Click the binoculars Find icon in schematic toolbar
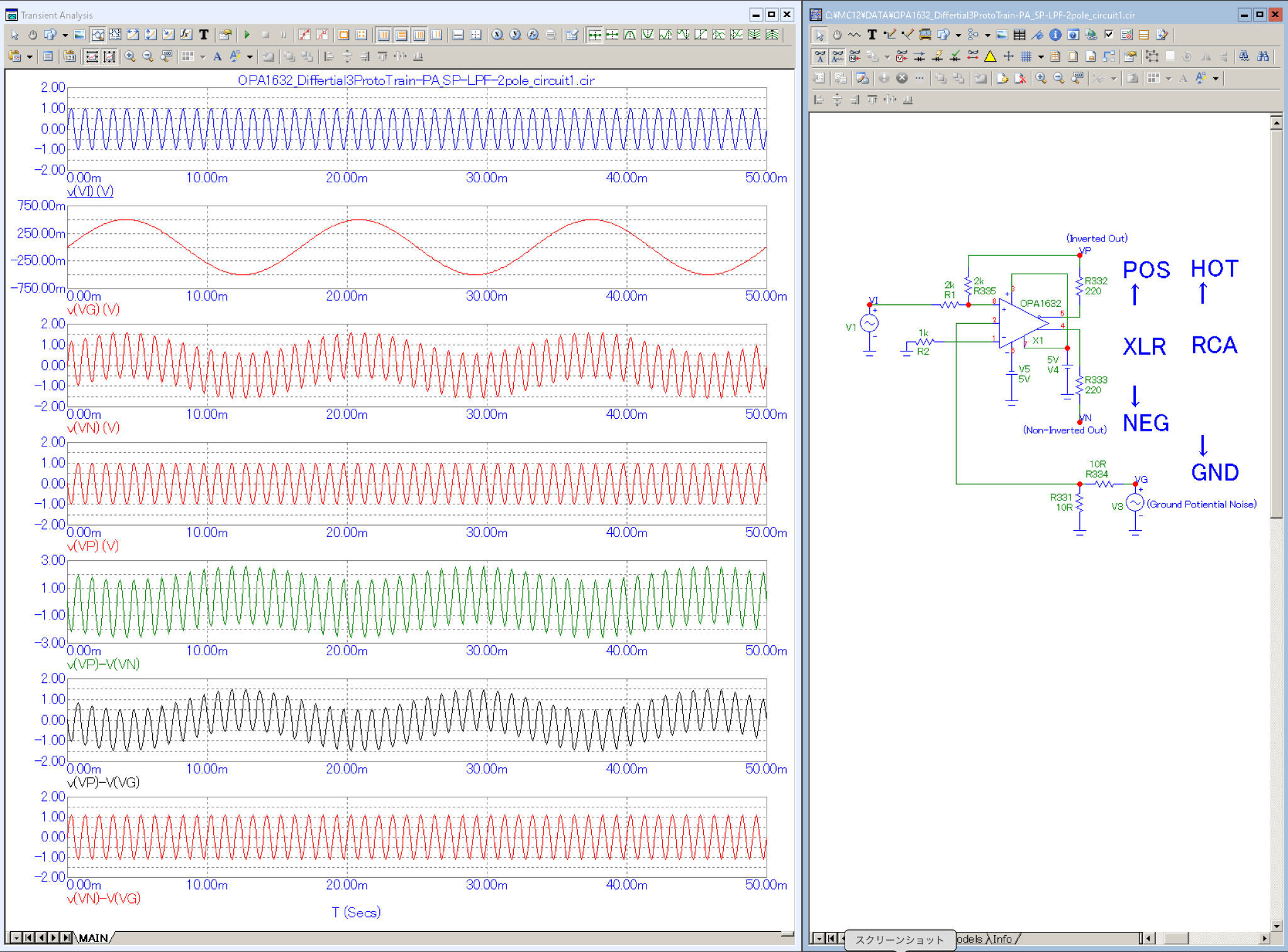The width and height of the screenshot is (1288, 952). (1263, 56)
